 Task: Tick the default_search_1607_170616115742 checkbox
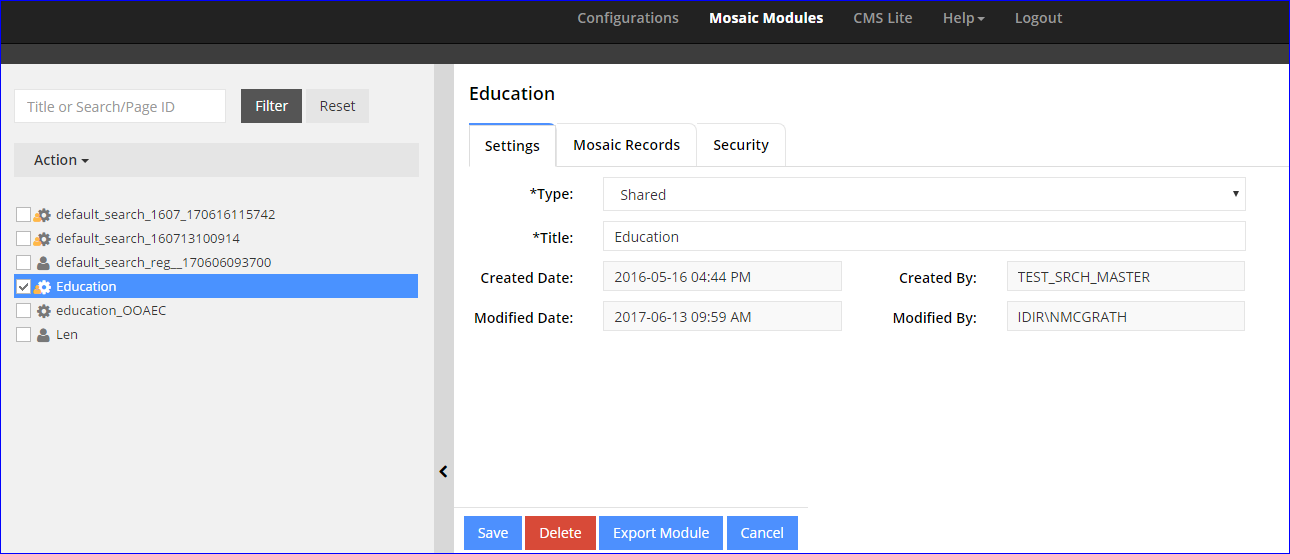tap(24, 215)
